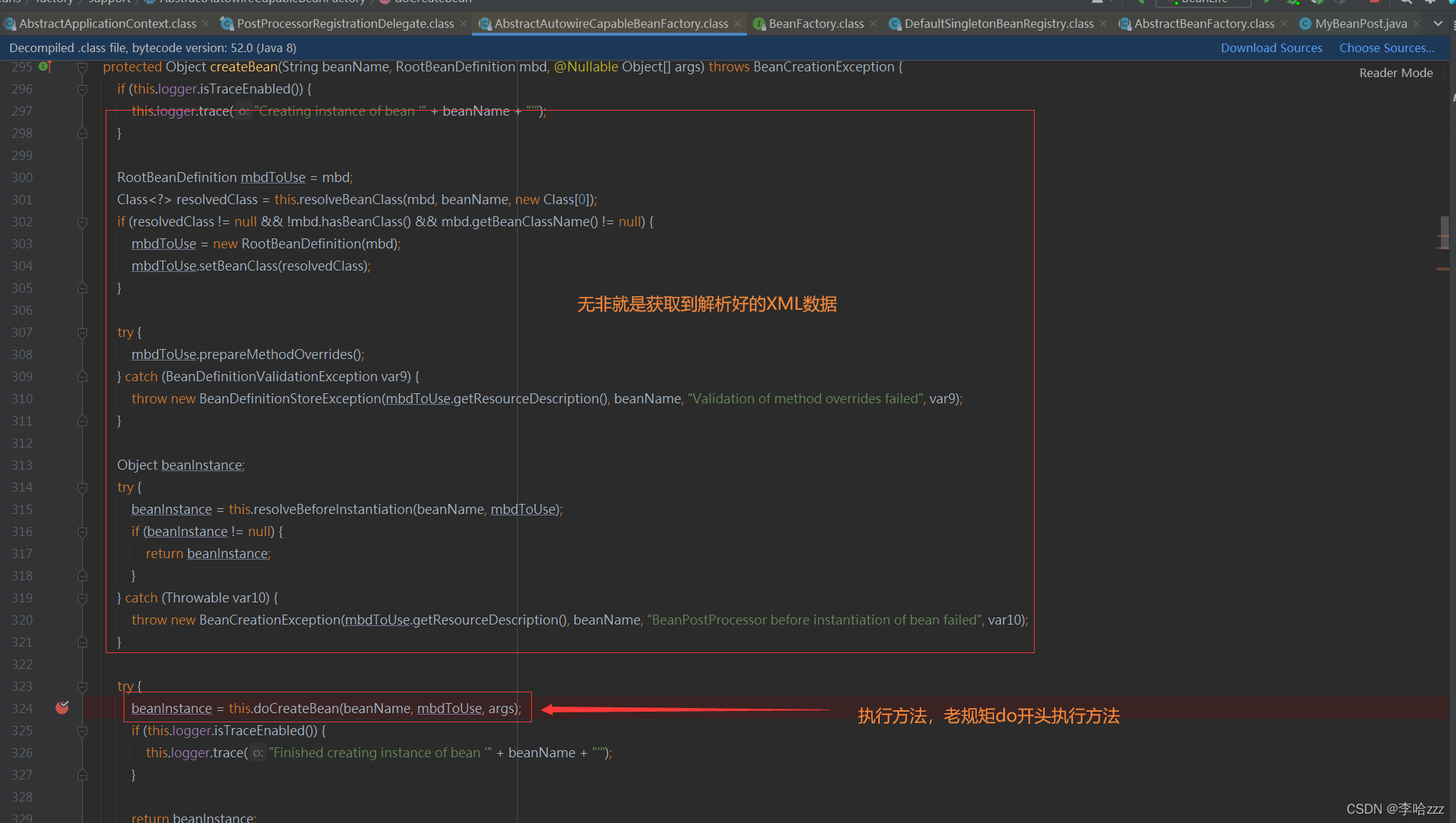The image size is (1456, 823).
Task: Collapse the try block fold at line 314
Action: coord(82,488)
